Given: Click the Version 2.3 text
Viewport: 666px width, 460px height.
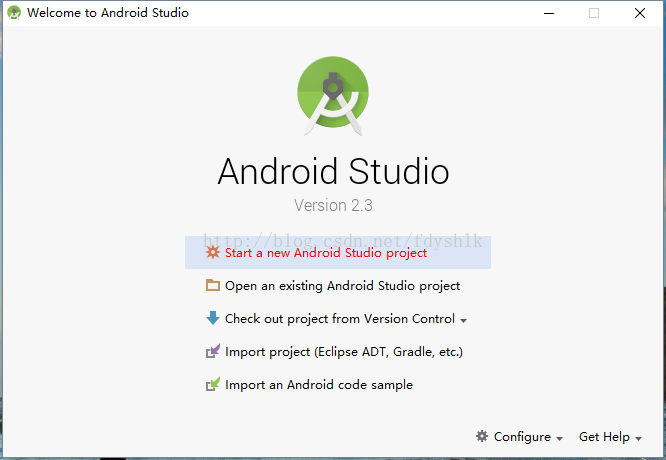Looking at the screenshot, I should pyautogui.click(x=333, y=206).
